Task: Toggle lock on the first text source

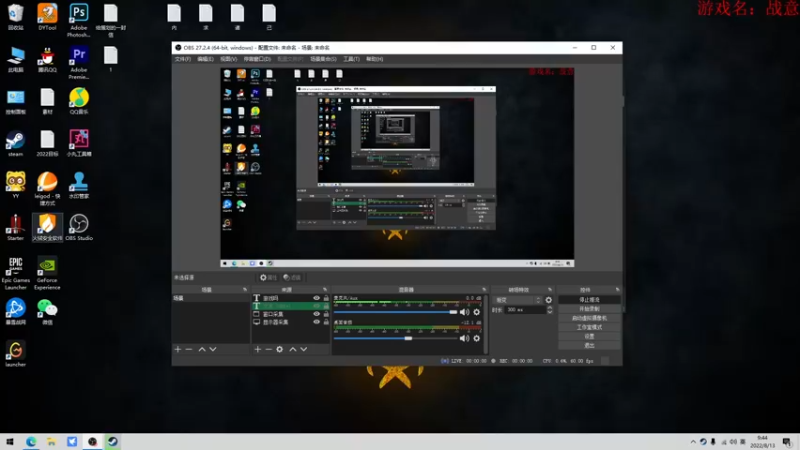Action: (326, 298)
